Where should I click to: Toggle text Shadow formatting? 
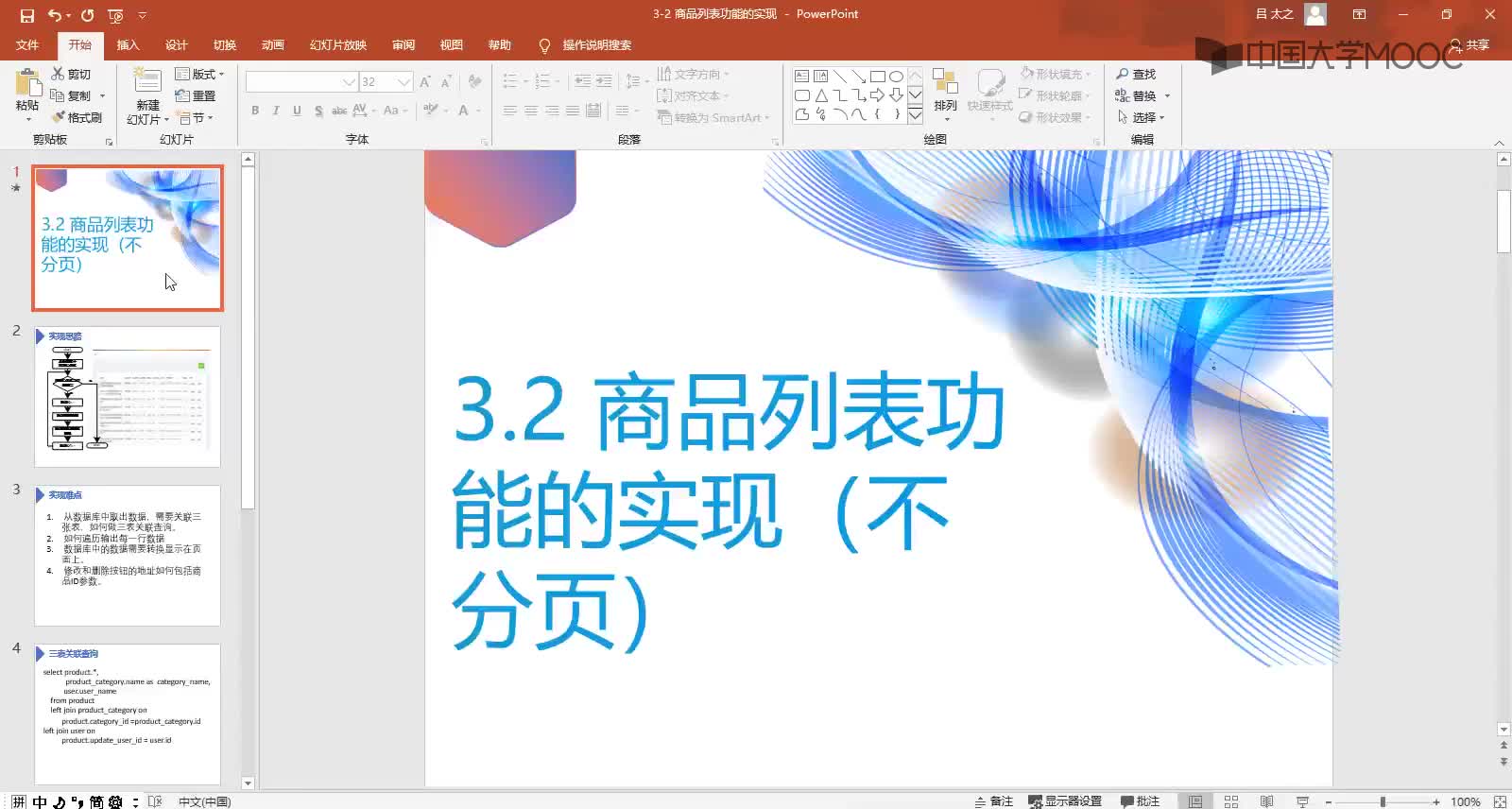[x=318, y=111]
